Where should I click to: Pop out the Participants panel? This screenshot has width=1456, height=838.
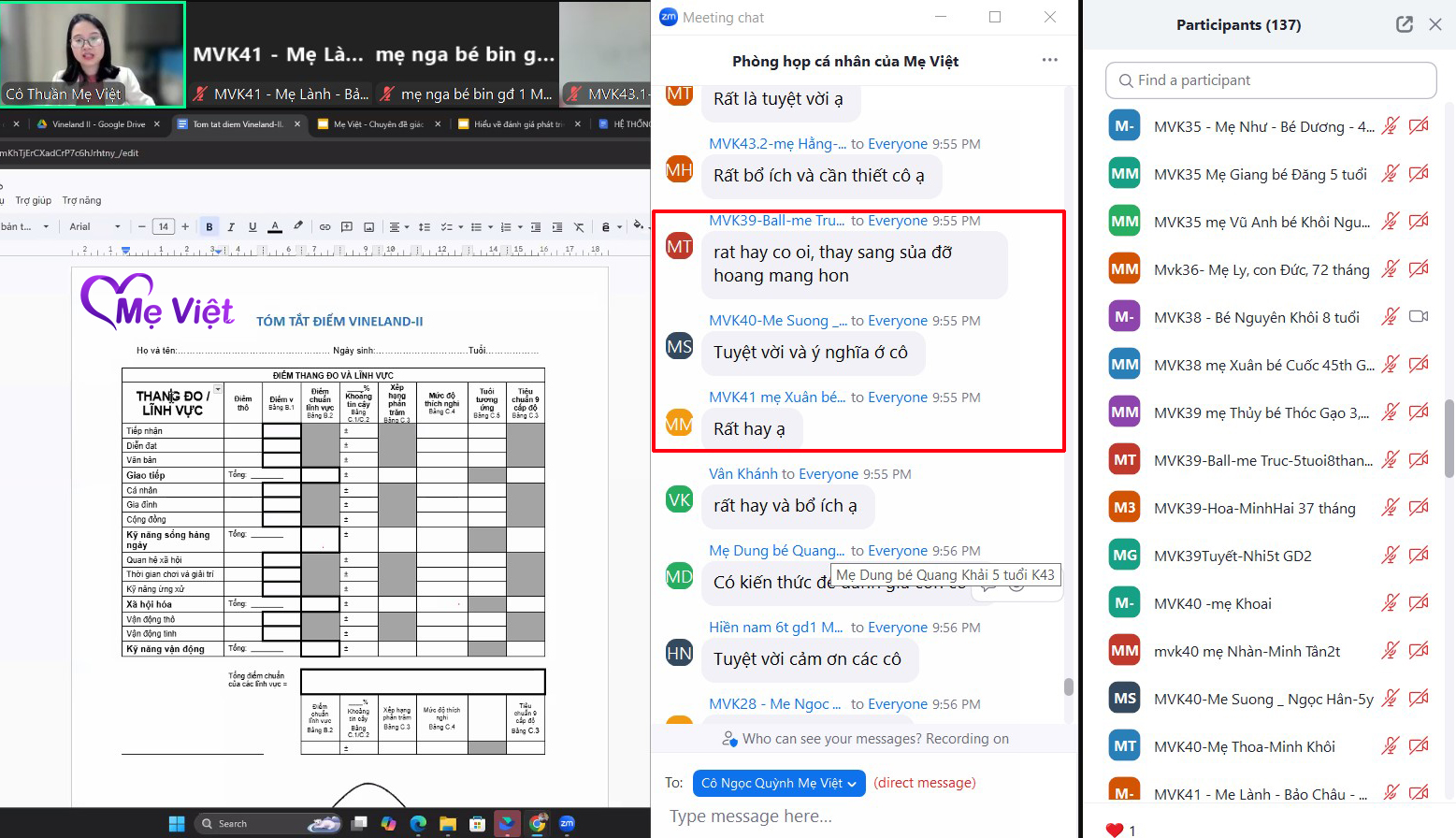click(1404, 24)
